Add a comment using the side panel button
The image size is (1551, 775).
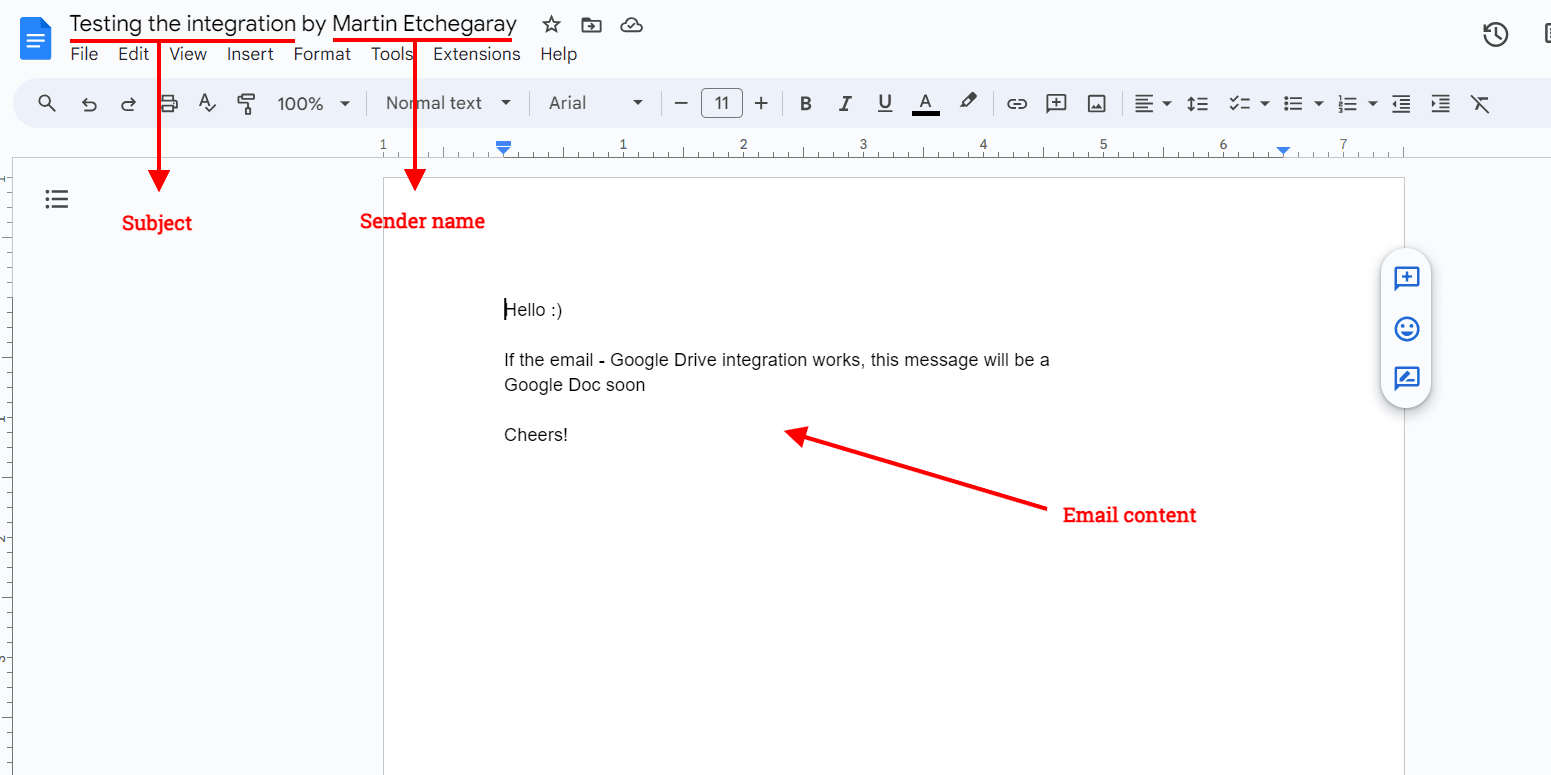[1406, 279]
